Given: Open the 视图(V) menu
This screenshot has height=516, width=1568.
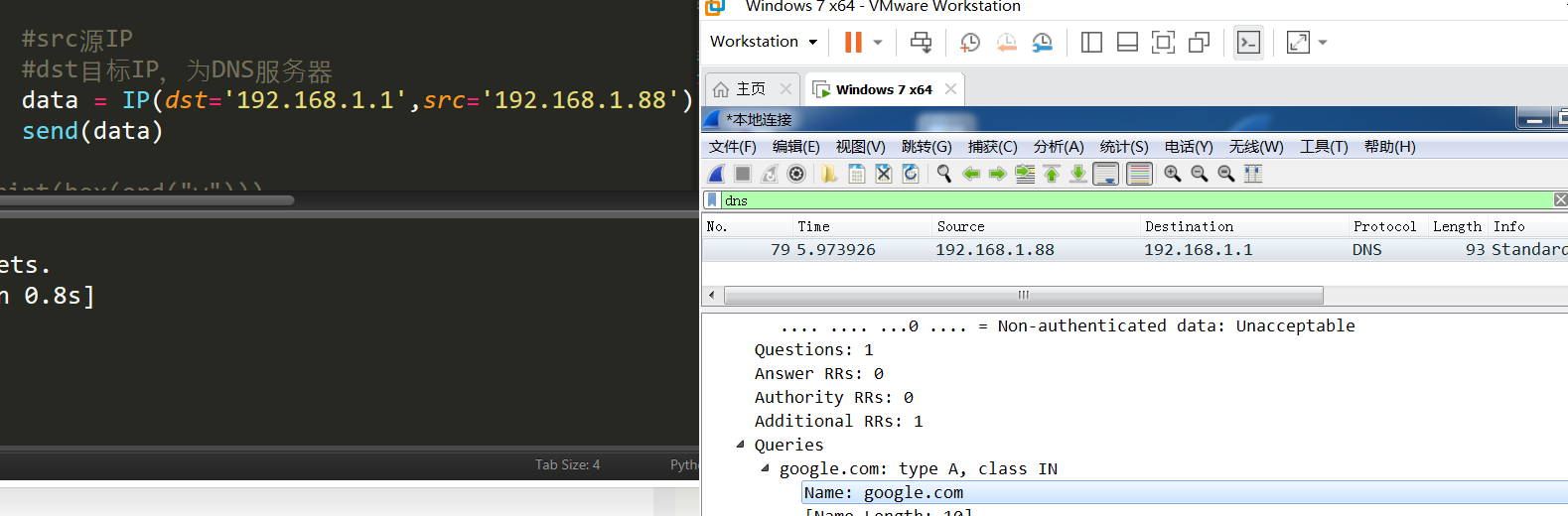Looking at the screenshot, I should 861,147.
